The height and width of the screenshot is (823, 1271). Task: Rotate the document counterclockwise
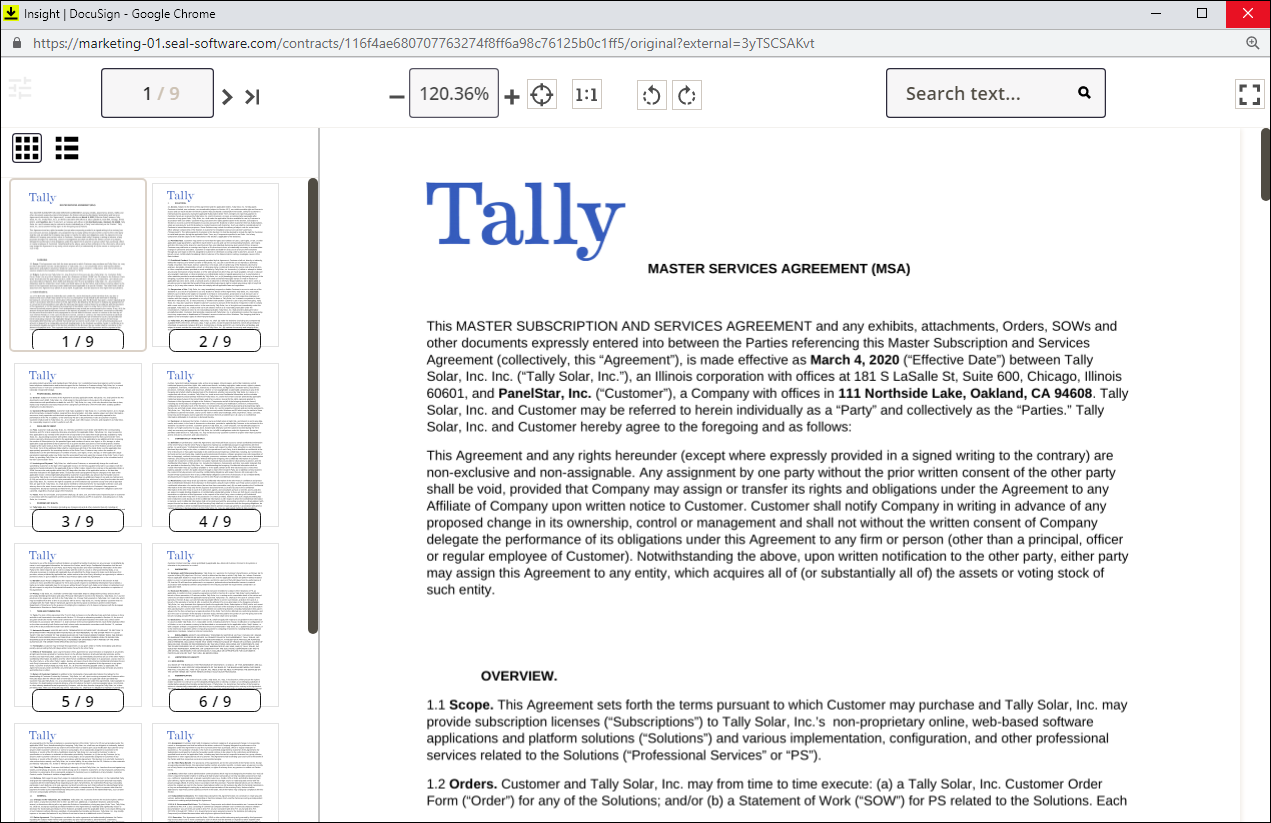coord(651,95)
